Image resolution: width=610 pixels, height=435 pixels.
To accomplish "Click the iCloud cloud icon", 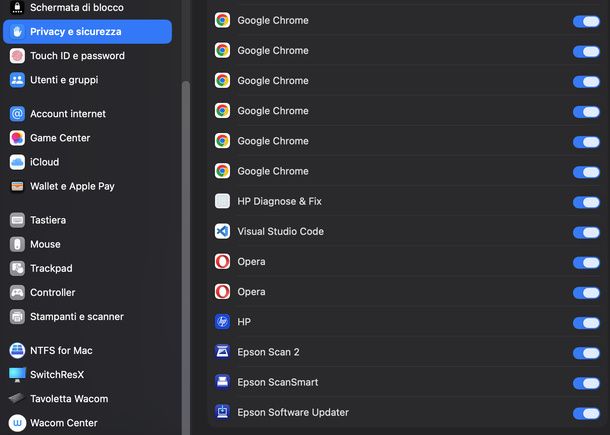I will click(x=17, y=162).
